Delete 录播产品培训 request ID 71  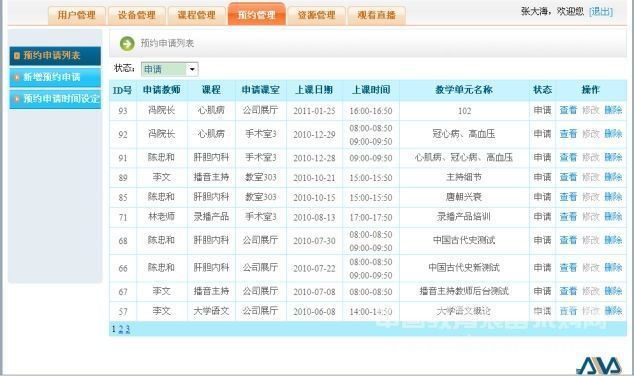(x=613, y=217)
